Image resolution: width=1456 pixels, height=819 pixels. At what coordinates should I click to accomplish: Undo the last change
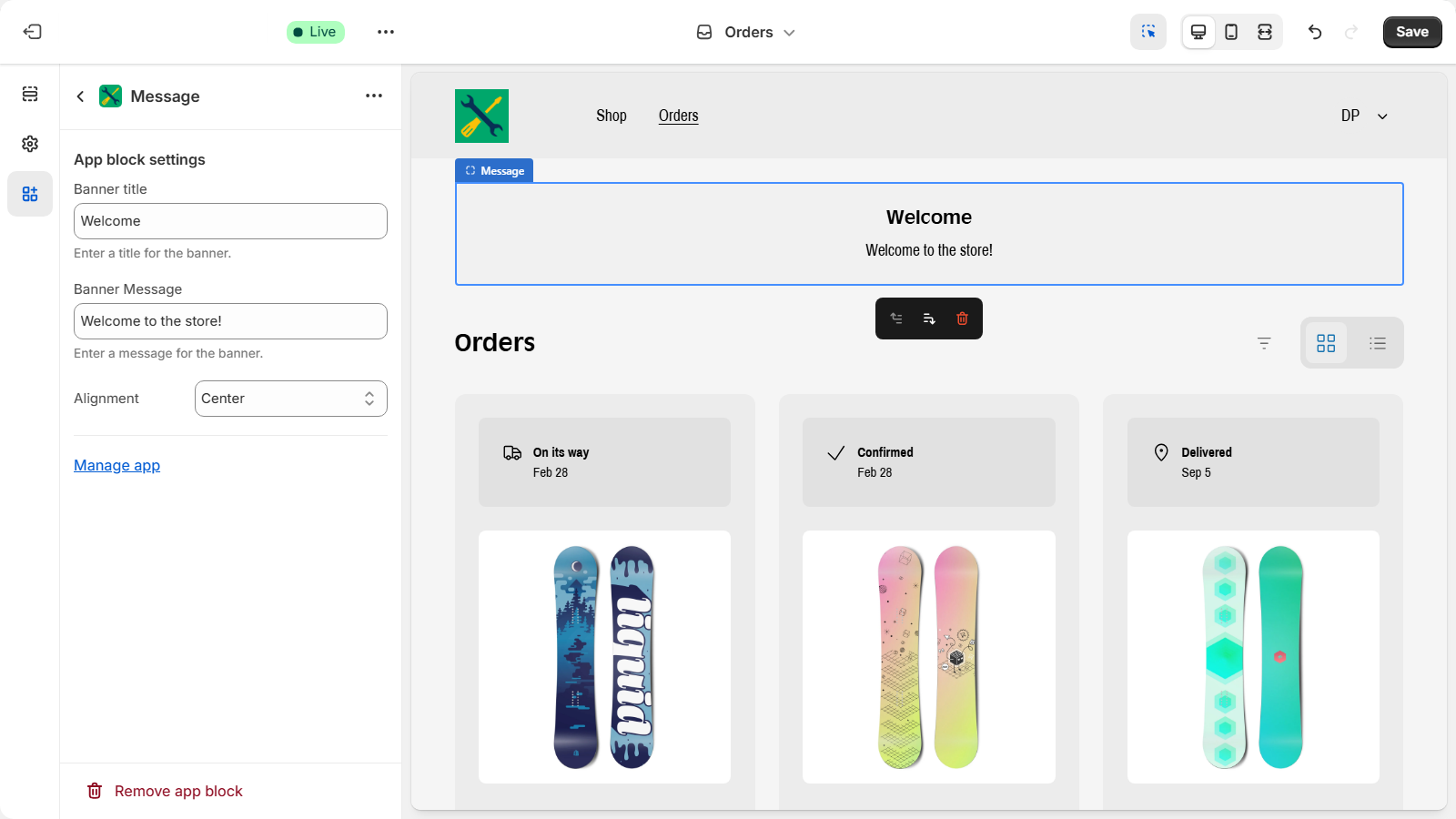coord(1314,32)
